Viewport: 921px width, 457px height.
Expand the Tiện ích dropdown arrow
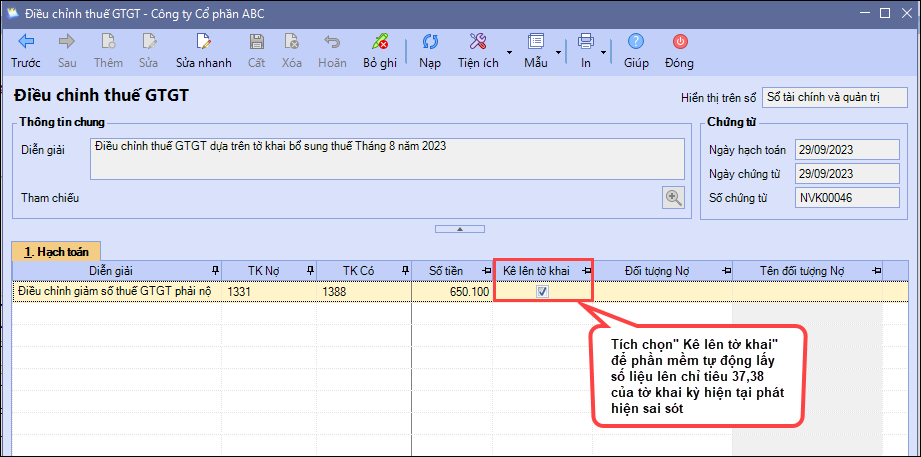(509, 51)
